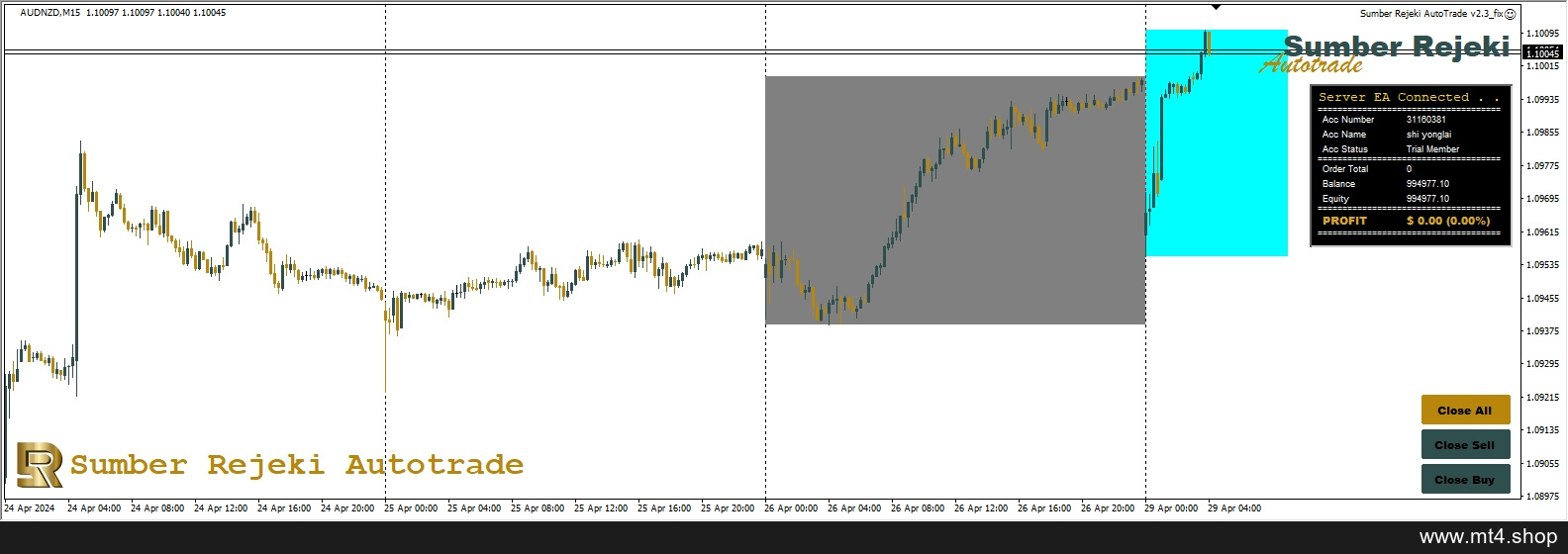Click the 1.09695 price axis label
1568x554 pixels.
coord(1543,199)
